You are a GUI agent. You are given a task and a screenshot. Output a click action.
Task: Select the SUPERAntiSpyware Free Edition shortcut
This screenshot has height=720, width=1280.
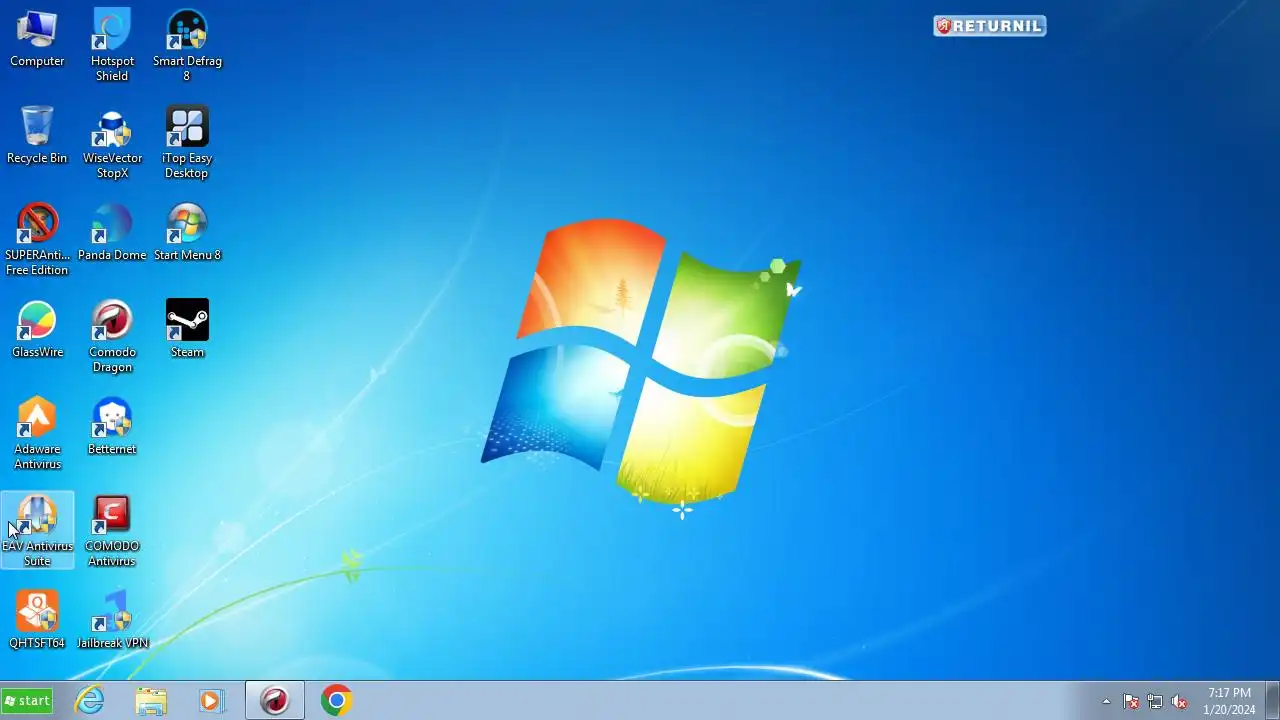(37, 240)
